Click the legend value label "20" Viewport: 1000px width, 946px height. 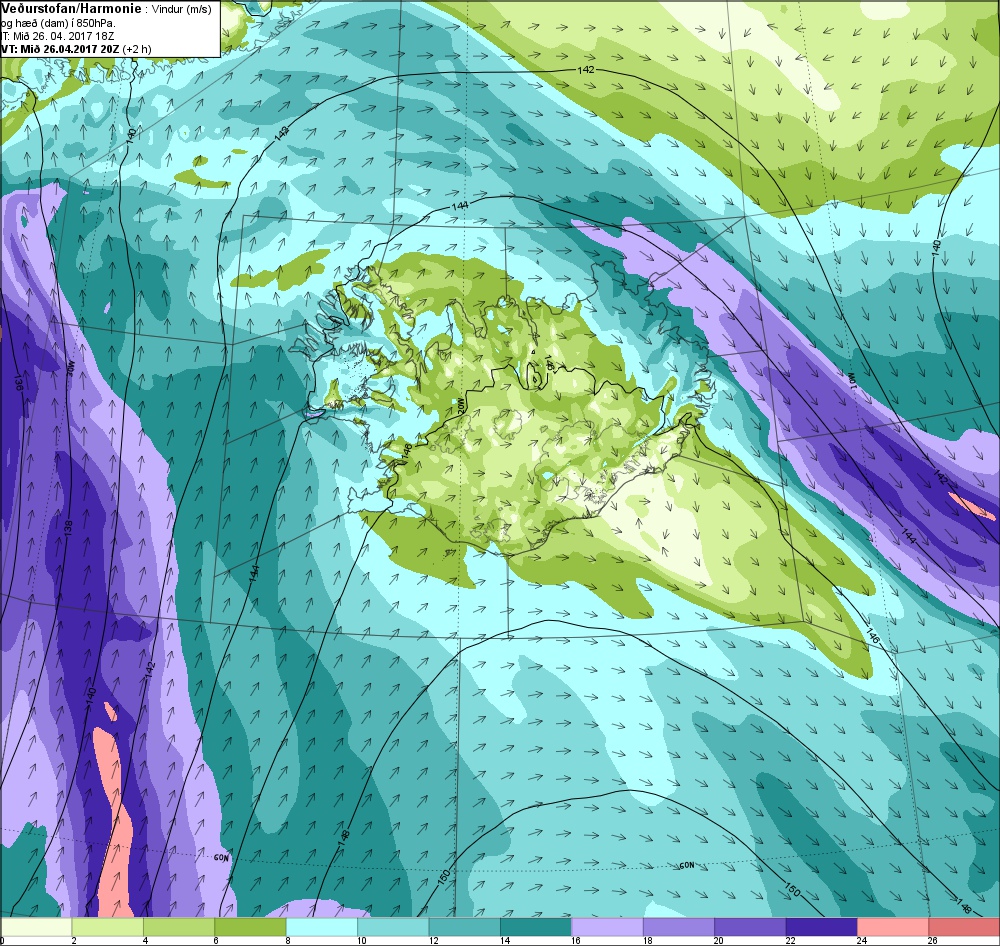pyautogui.click(x=719, y=940)
